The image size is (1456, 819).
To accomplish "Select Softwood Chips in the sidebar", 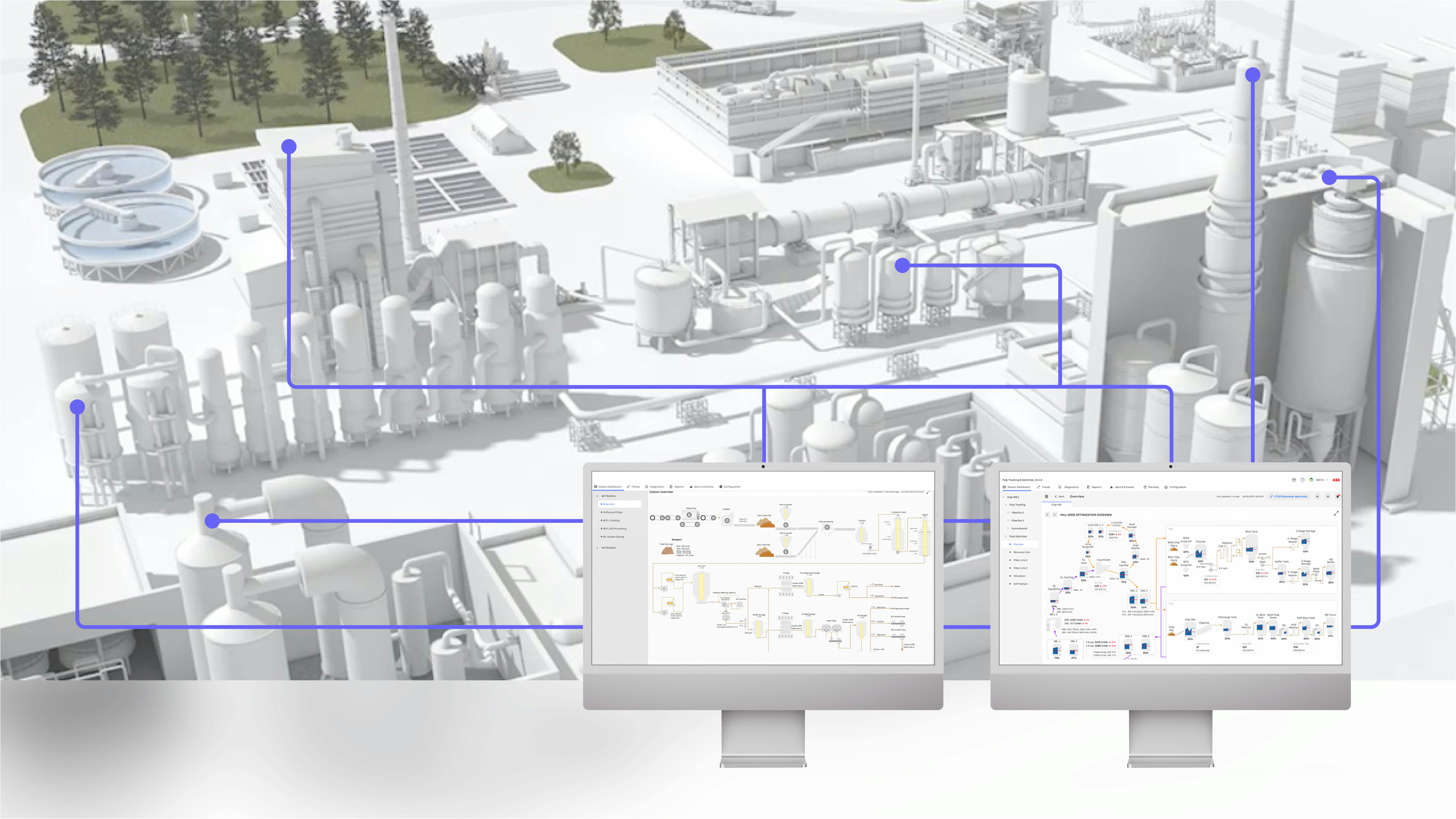I will point(613,513).
